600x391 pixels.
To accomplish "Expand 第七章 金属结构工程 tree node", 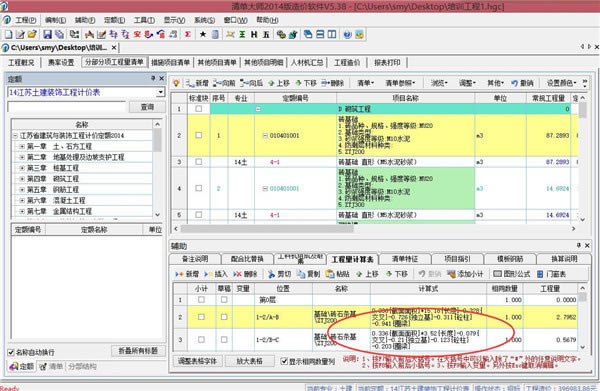I will 22,211.
